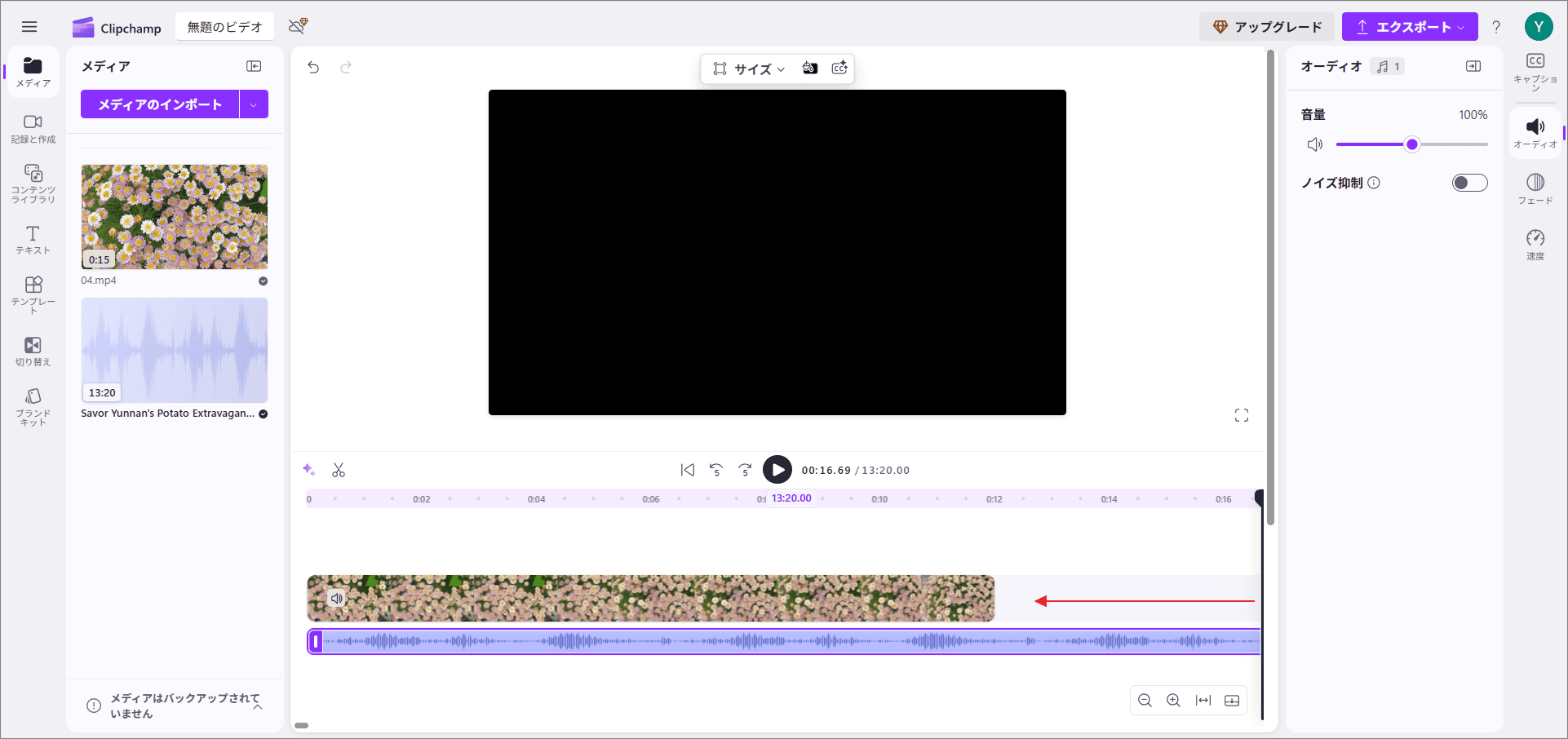Click the 0:10 timeline ruler mark
The width and height of the screenshot is (1568, 739).
(x=879, y=499)
